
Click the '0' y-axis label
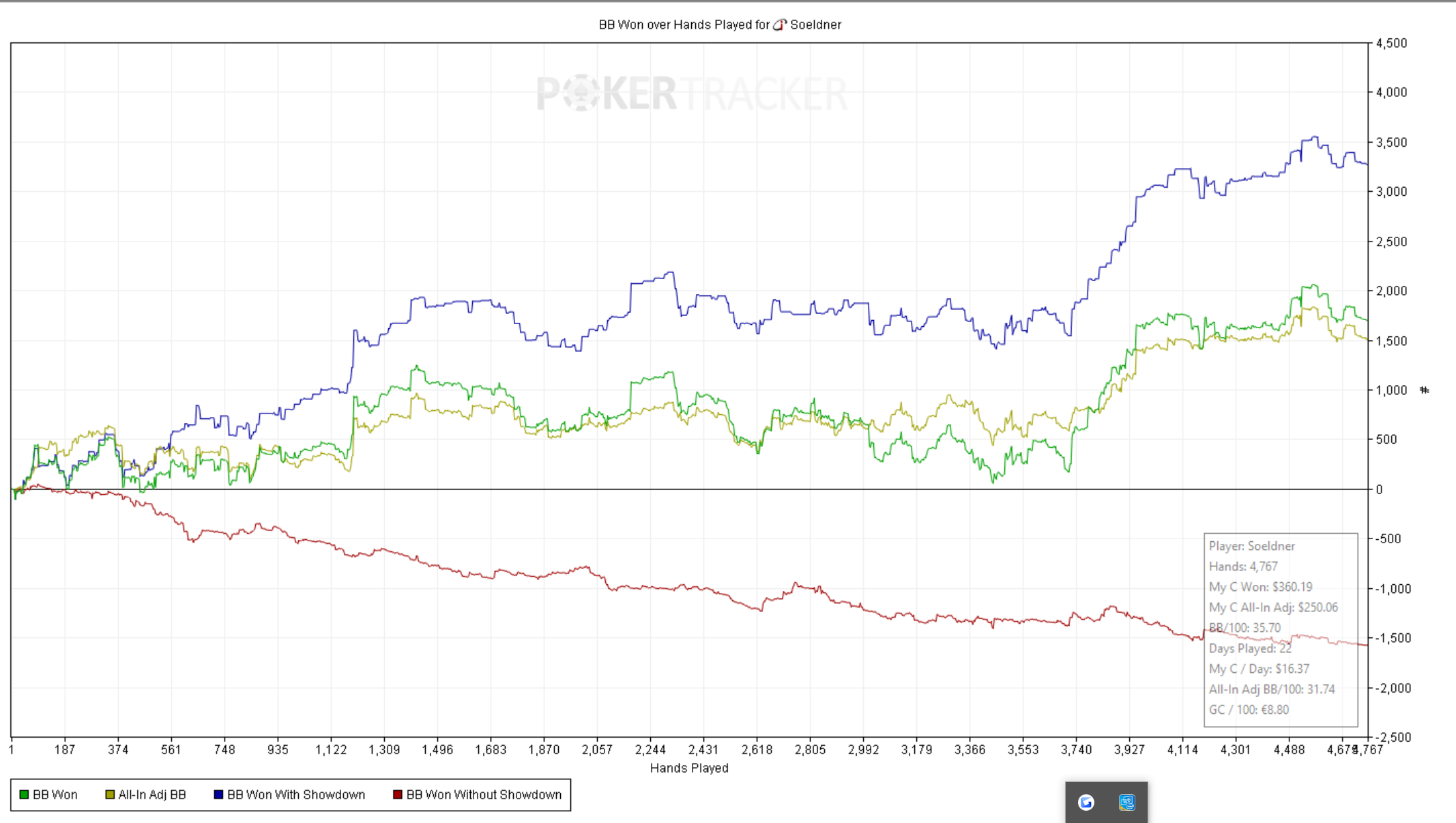(1379, 489)
